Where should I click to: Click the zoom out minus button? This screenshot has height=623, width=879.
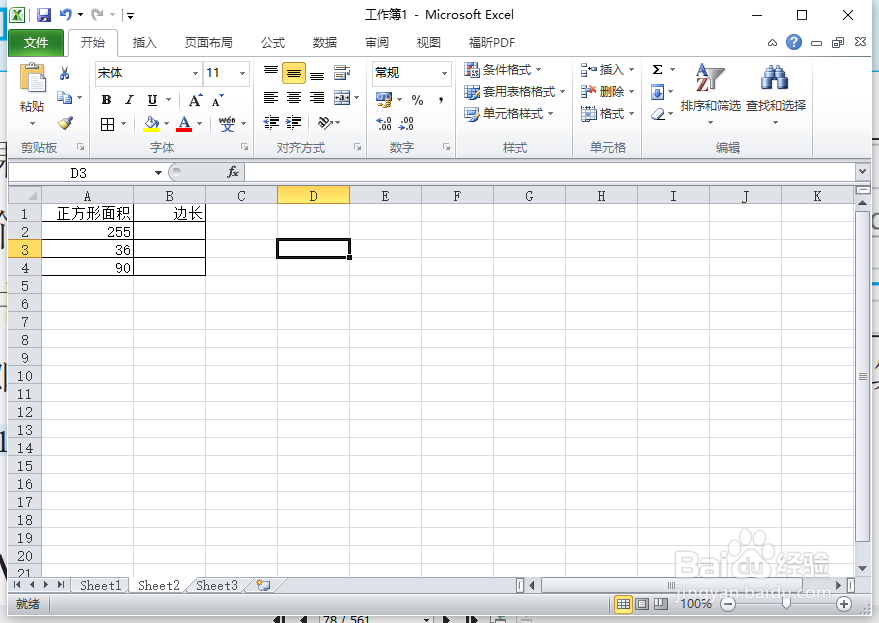tap(728, 604)
